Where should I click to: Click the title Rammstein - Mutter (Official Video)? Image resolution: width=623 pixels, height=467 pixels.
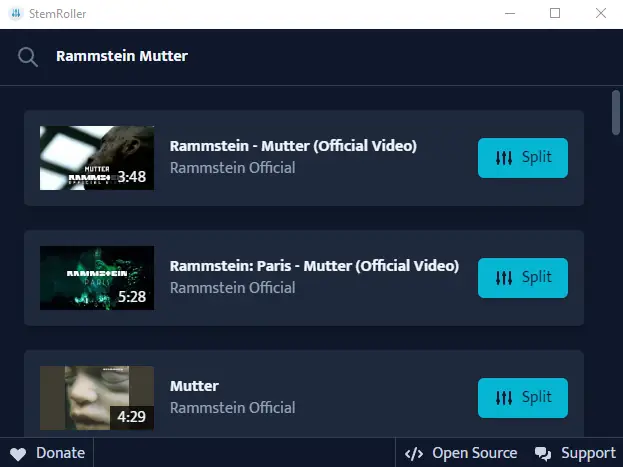(x=293, y=146)
